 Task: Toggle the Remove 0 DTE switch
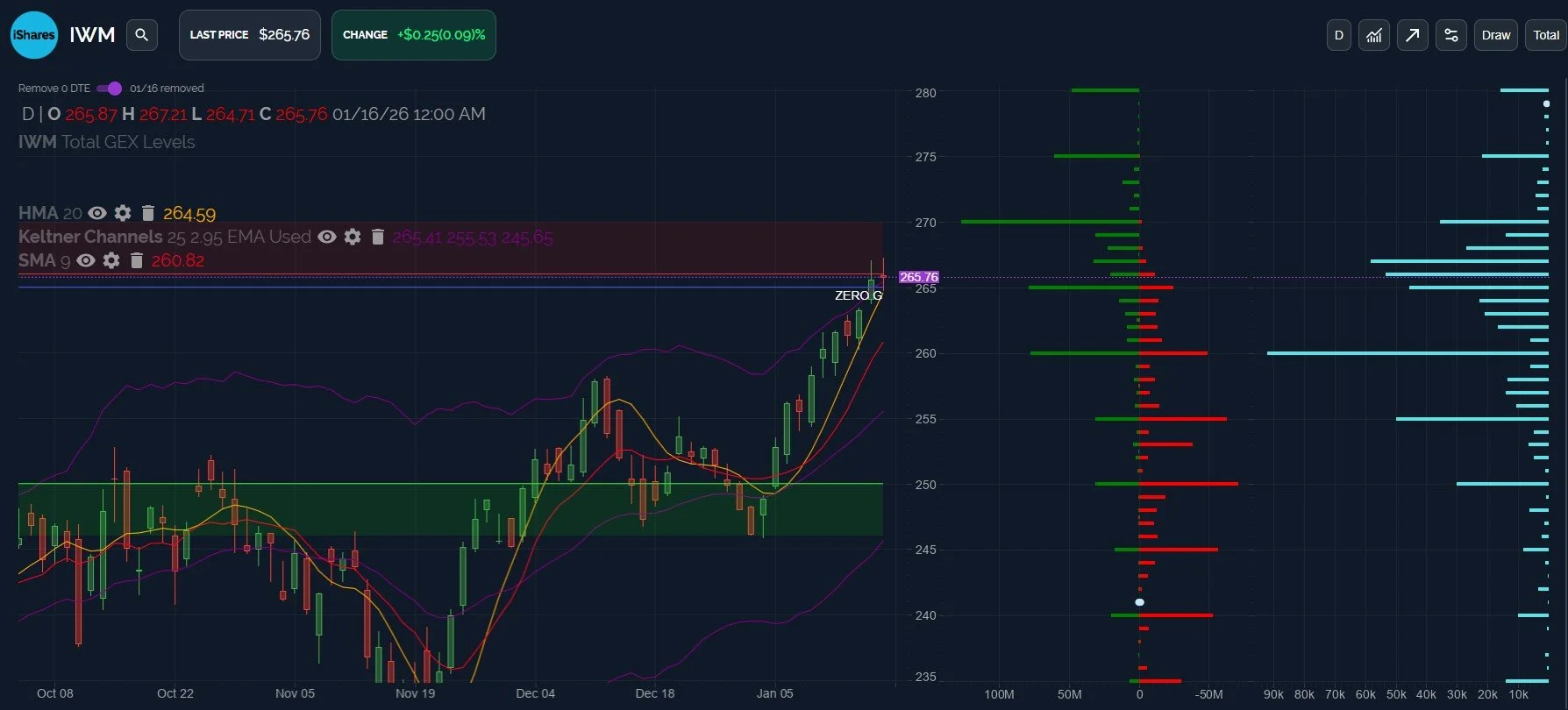click(x=110, y=89)
